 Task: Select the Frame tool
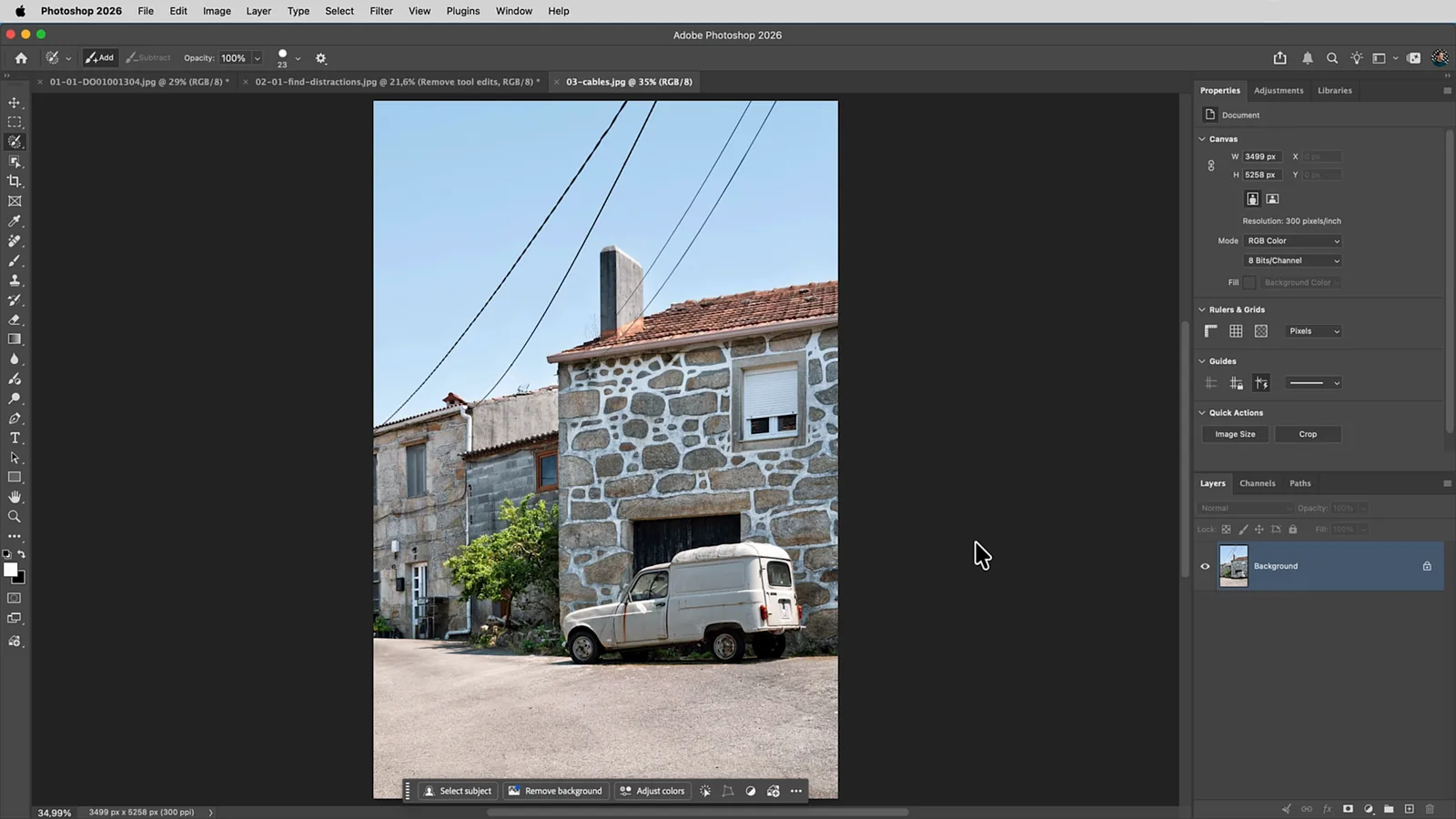(x=15, y=201)
